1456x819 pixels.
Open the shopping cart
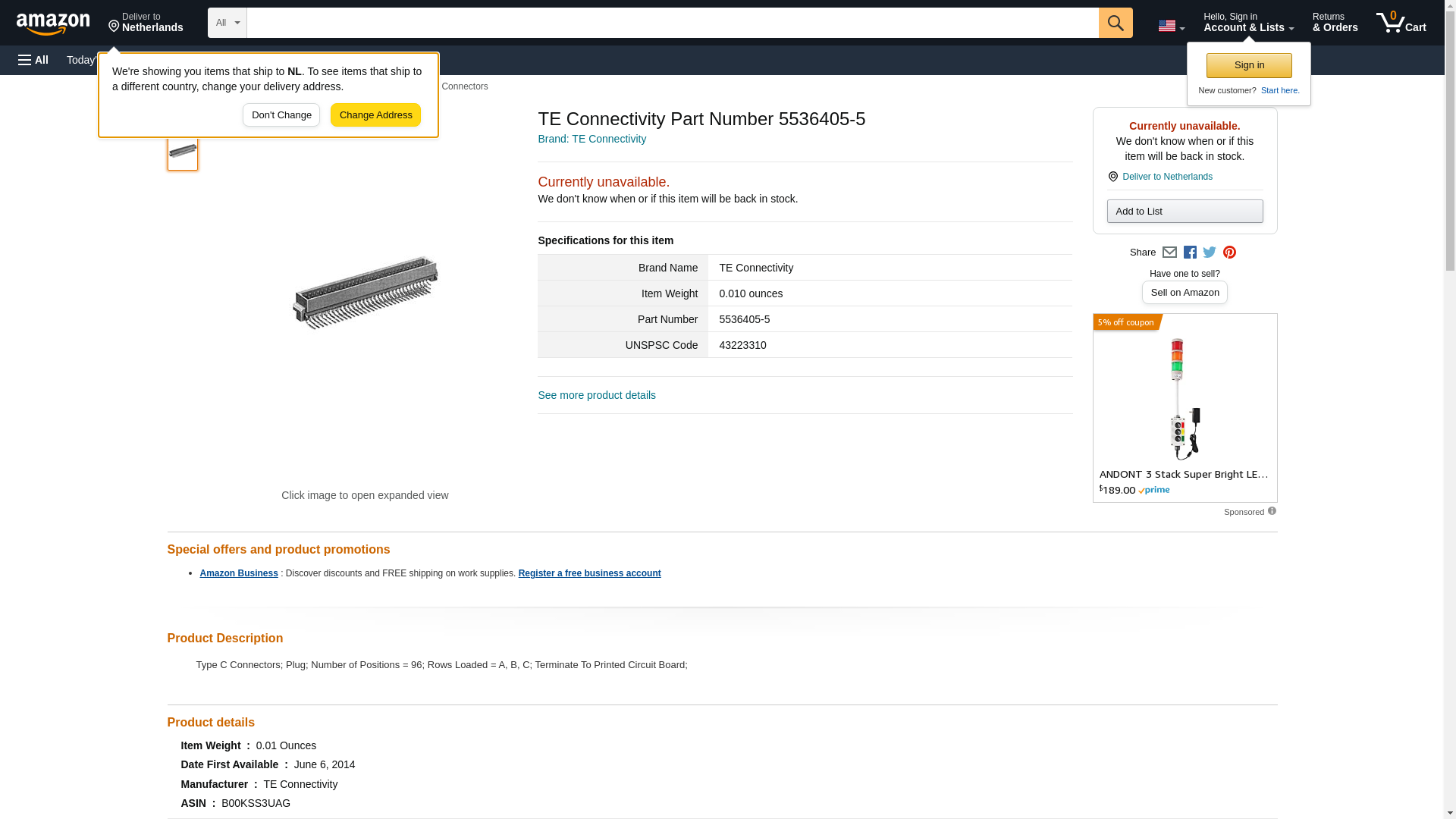pyautogui.click(x=1401, y=23)
